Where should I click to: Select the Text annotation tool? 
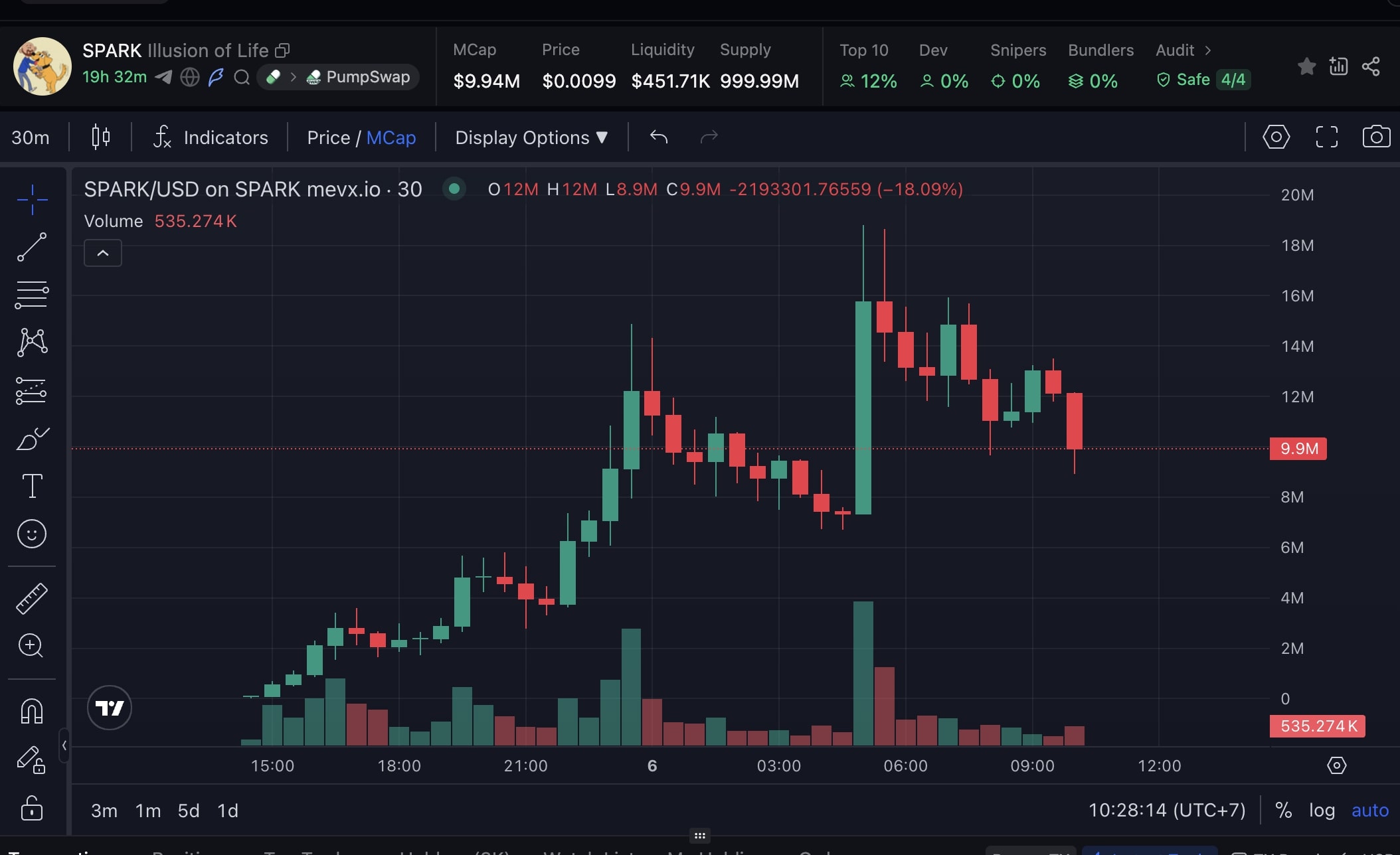32,486
